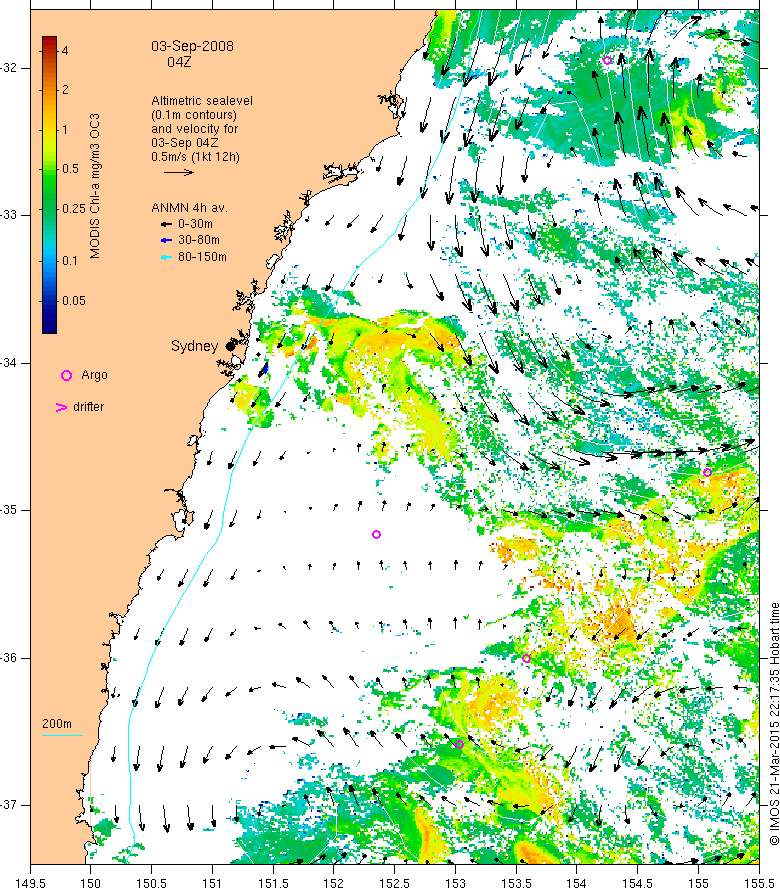Click the blue ANMN mooring arrow off Sydney
Viewport: 780px width, 890px height.
tap(264, 369)
